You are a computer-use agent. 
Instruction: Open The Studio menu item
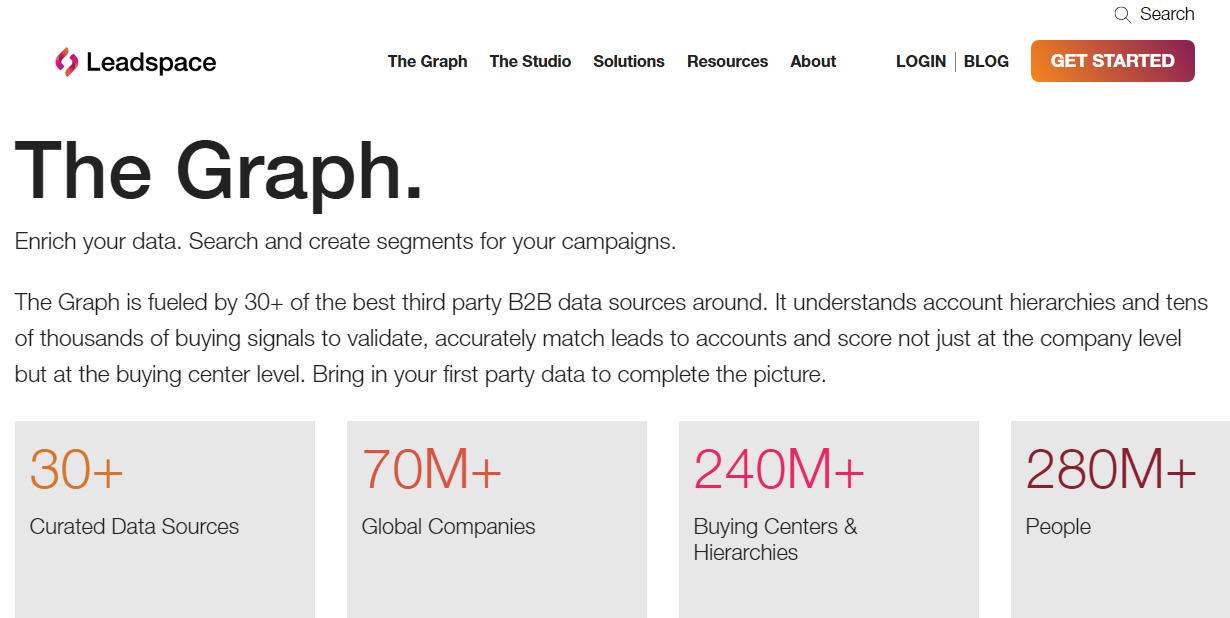(530, 61)
